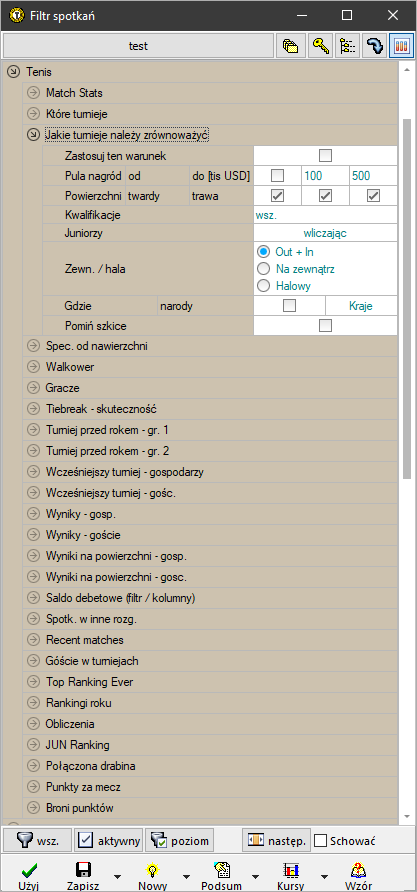Tick the 'Schować' checkbox
This screenshot has height=892, width=417.
(x=321, y=840)
